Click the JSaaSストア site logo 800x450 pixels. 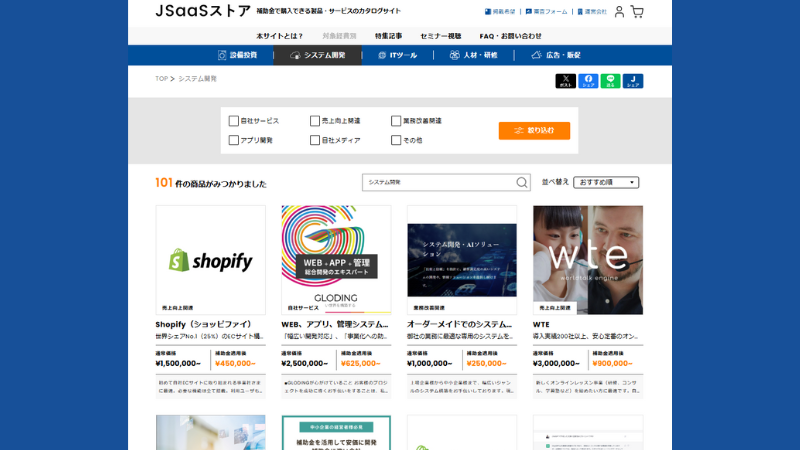[203, 11]
